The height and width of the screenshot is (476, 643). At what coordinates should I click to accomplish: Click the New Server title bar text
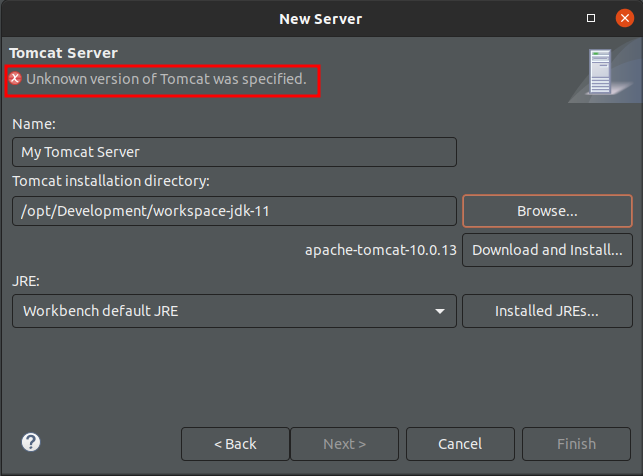coord(321,19)
